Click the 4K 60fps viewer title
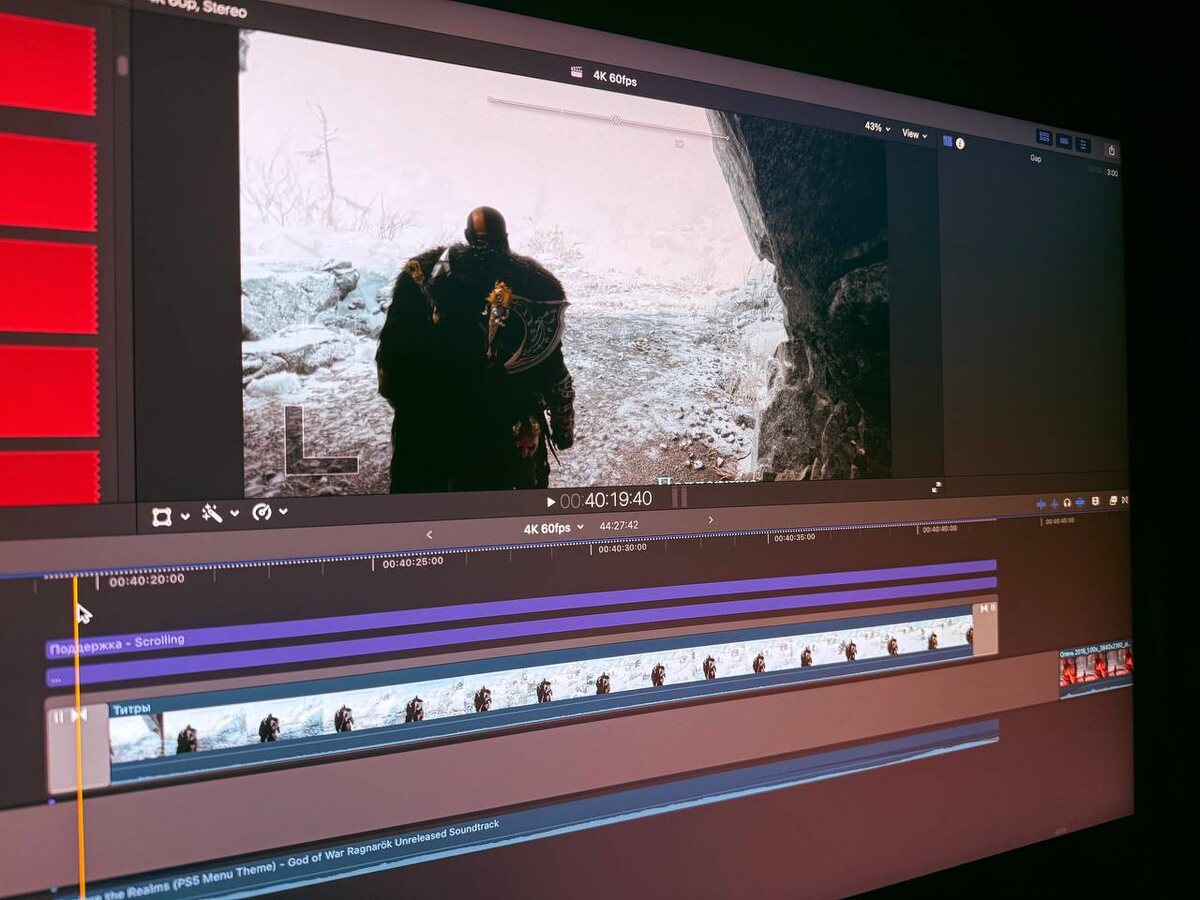The image size is (1200, 900). [615, 77]
